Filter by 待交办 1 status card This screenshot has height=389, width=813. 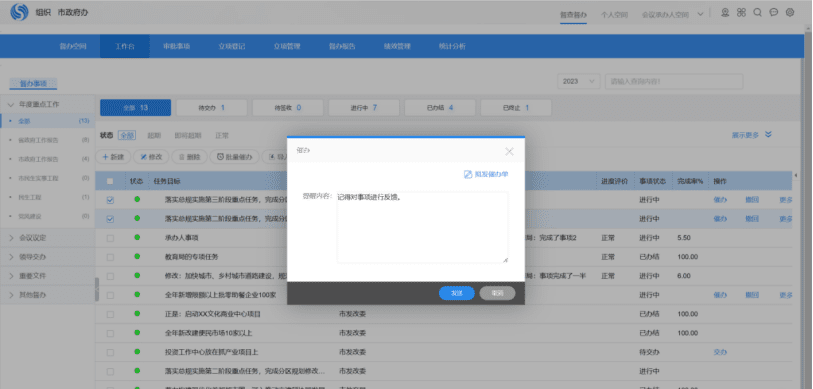click(212, 107)
